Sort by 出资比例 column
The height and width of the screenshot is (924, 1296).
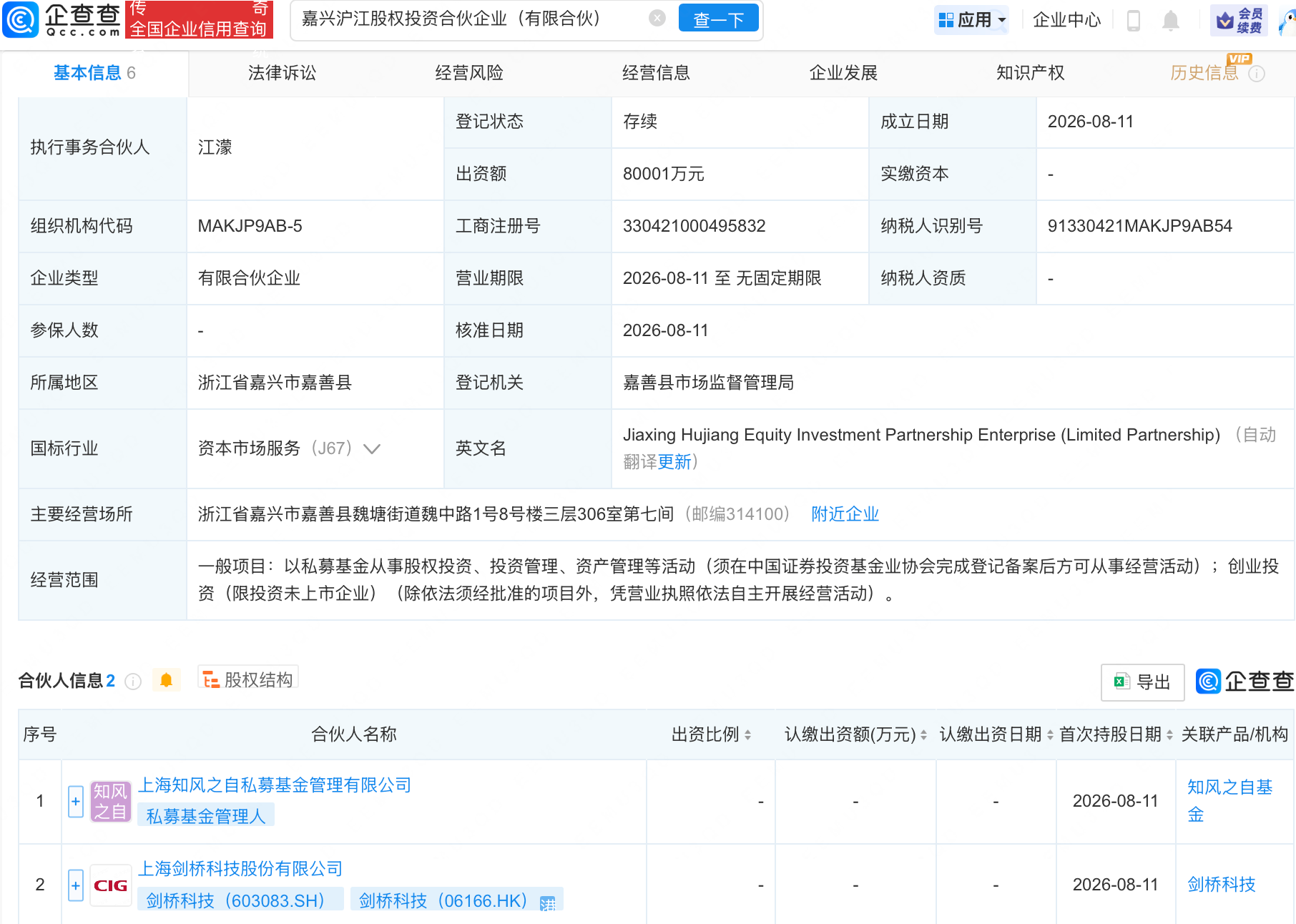point(748,735)
